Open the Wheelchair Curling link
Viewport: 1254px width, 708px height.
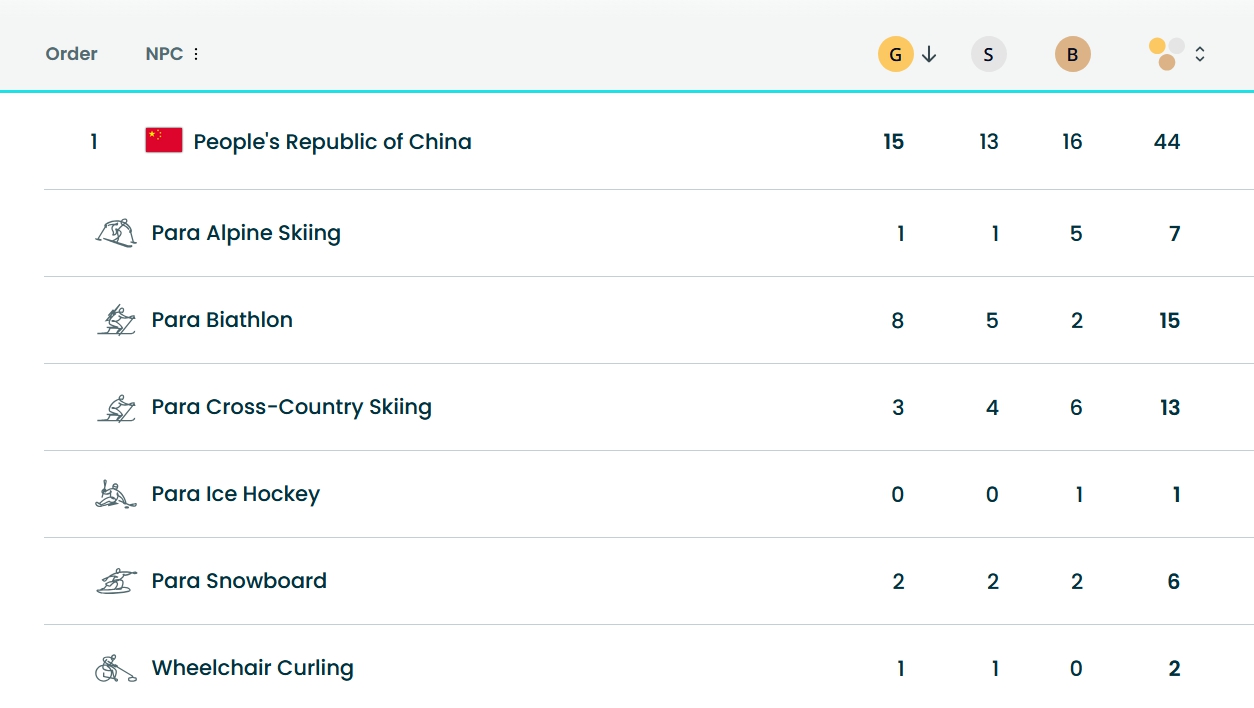point(252,668)
